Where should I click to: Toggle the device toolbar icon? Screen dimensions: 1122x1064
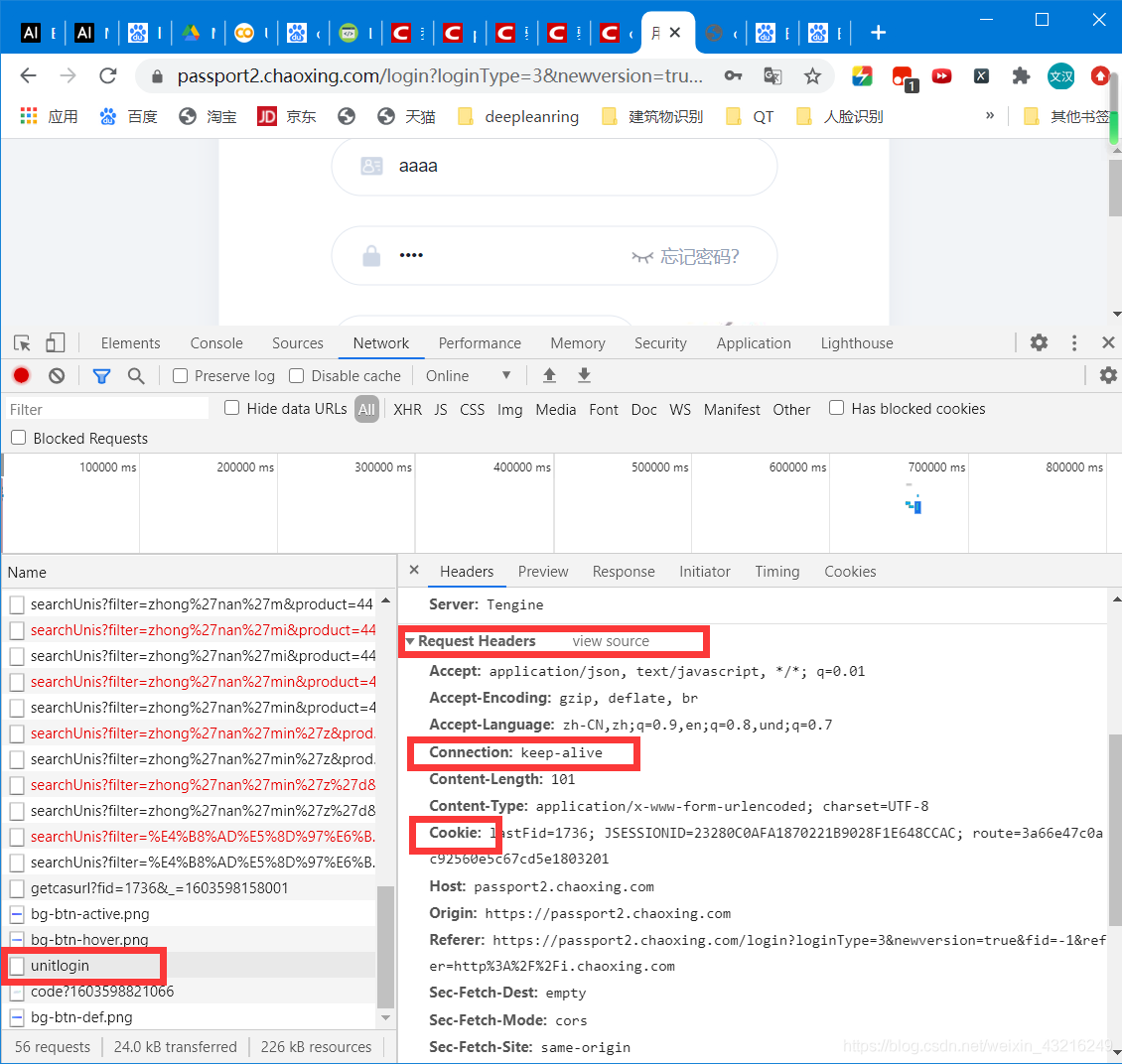pos(56,343)
